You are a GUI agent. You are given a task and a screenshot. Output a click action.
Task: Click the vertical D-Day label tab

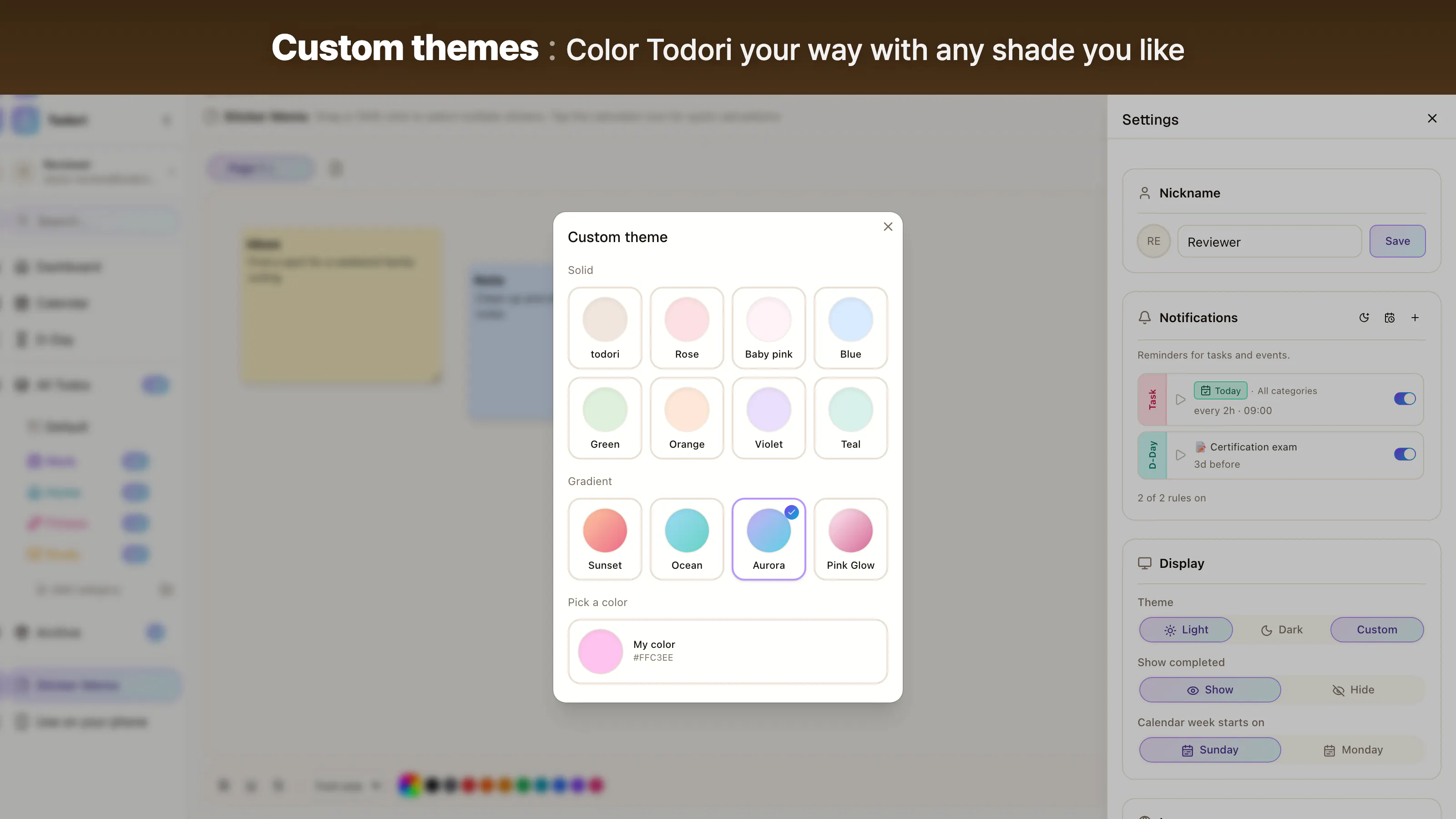tap(1152, 455)
